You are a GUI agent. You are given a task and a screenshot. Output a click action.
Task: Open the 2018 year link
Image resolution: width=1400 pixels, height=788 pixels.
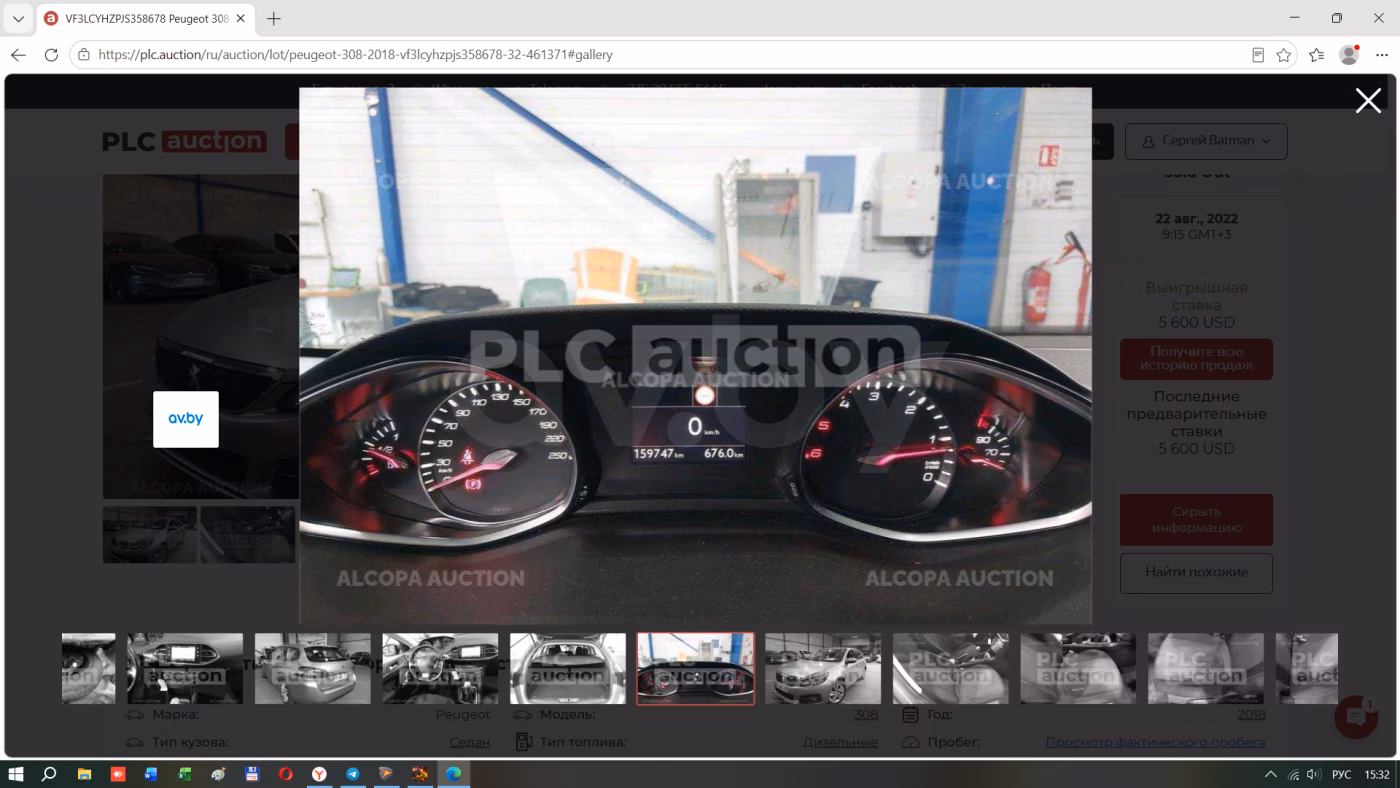tap(1251, 714)
